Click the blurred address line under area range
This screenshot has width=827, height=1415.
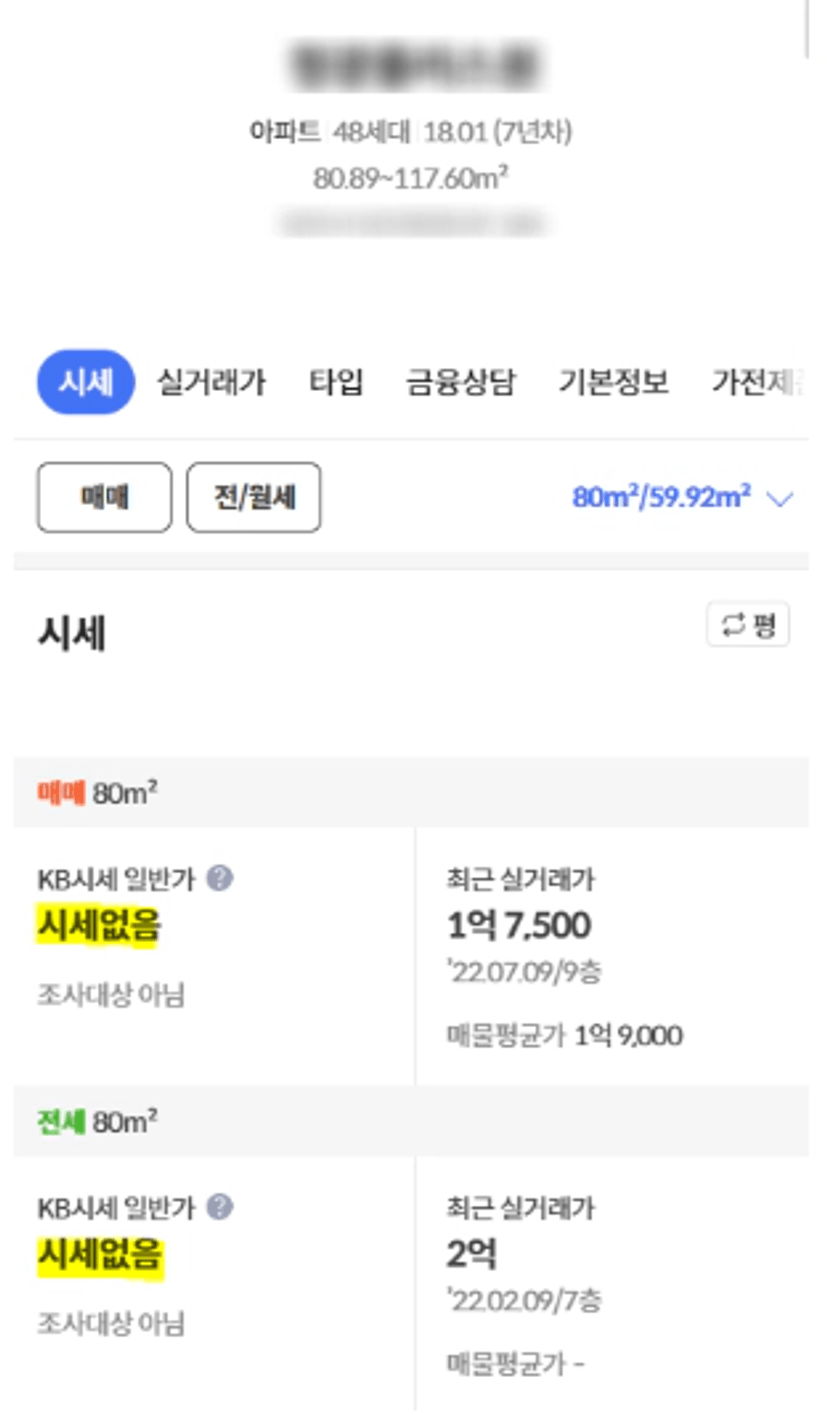click(416, 222)
